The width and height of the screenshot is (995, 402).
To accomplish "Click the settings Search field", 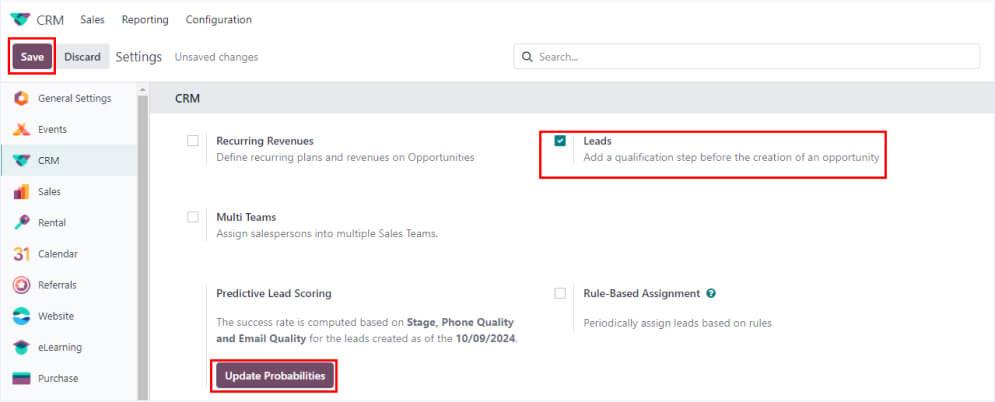I will (750, 57).
